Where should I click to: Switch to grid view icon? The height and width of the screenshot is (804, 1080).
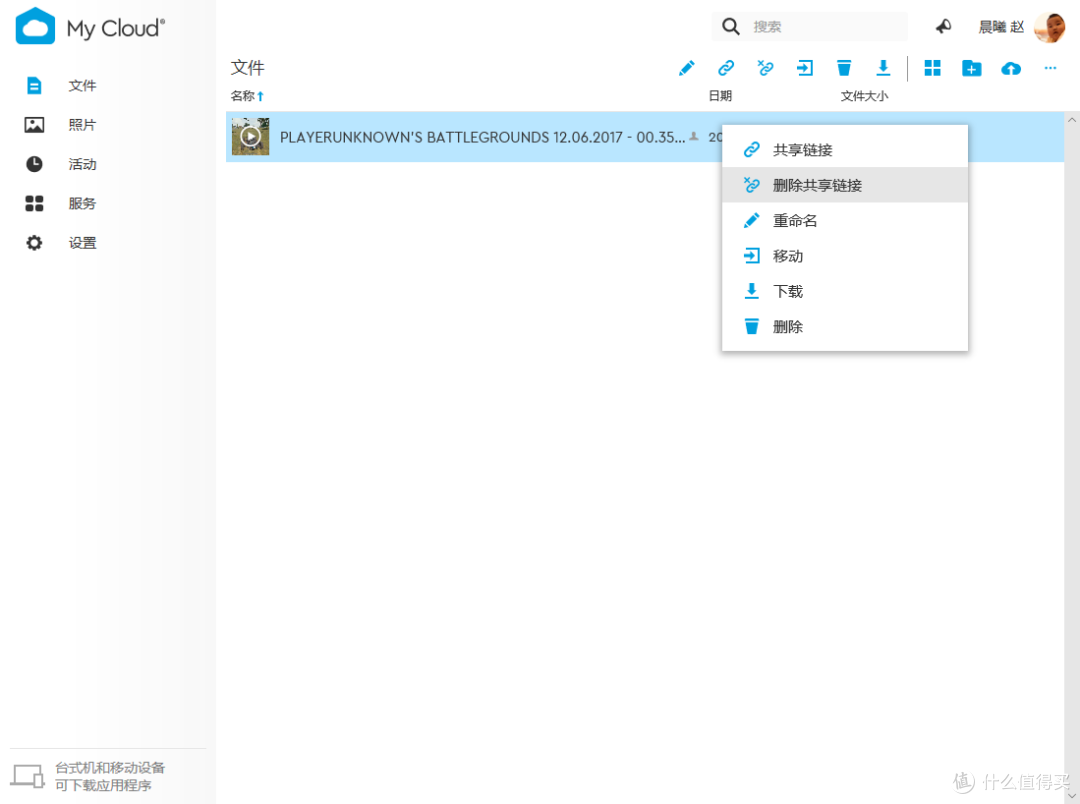coord(933,68)
